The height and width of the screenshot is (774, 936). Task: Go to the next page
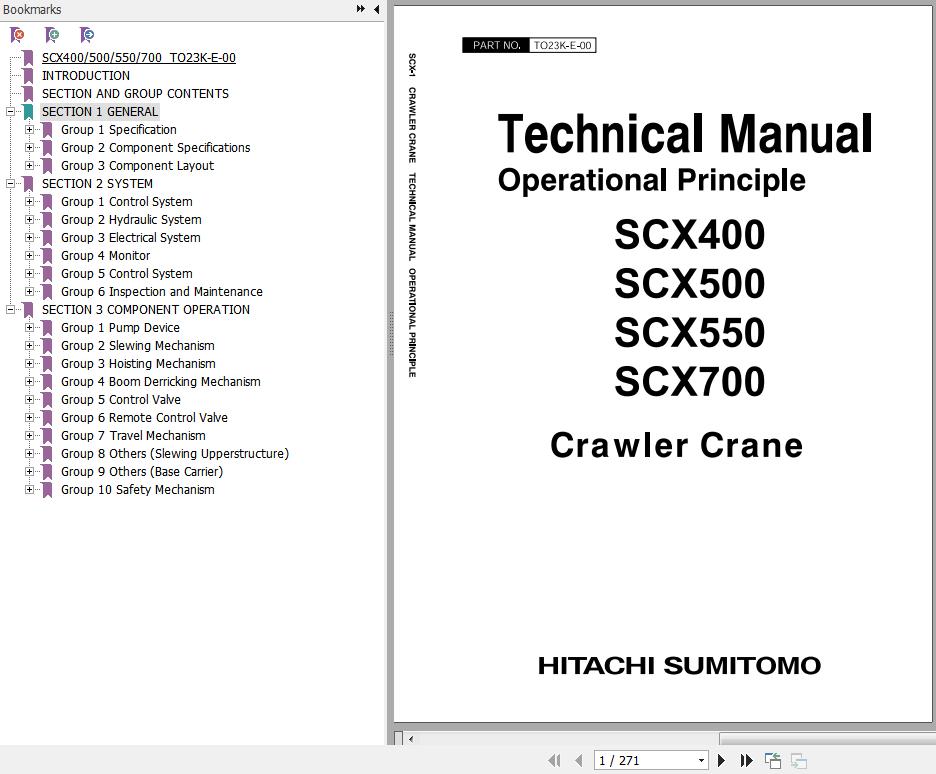pyautogui.click(x=721, y=761)
